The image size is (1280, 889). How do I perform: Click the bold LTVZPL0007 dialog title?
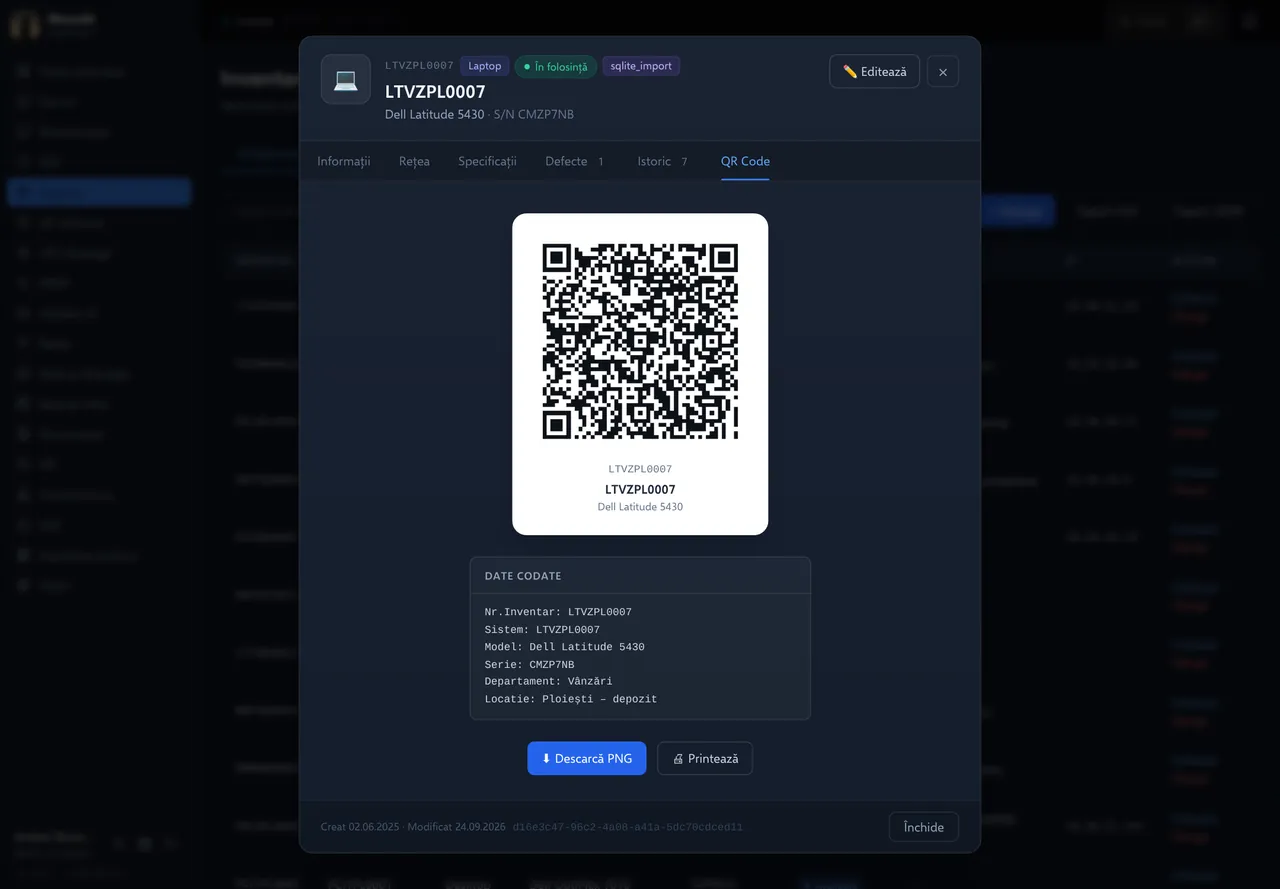pyautogui.click(x=435, y=92)
